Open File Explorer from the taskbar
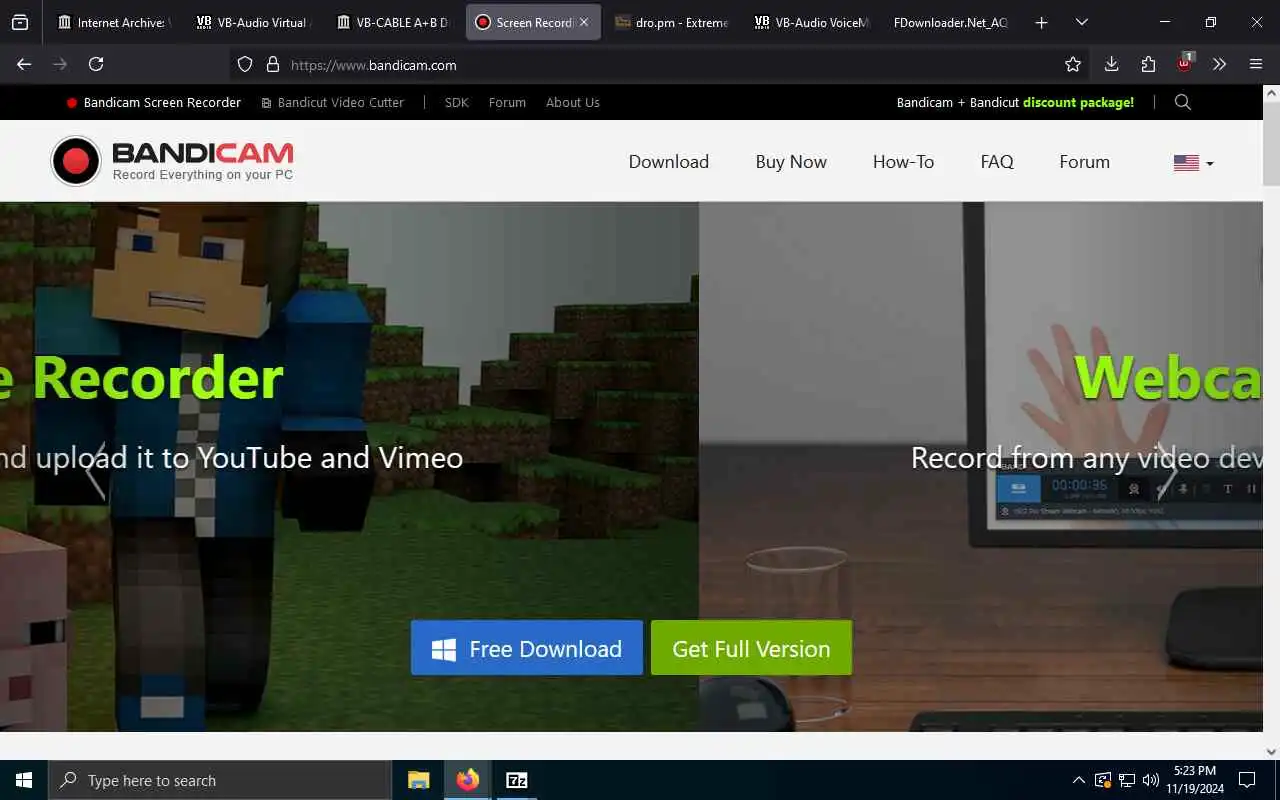The height and width of the screenshot is (800, 1280). click(419, 780)
